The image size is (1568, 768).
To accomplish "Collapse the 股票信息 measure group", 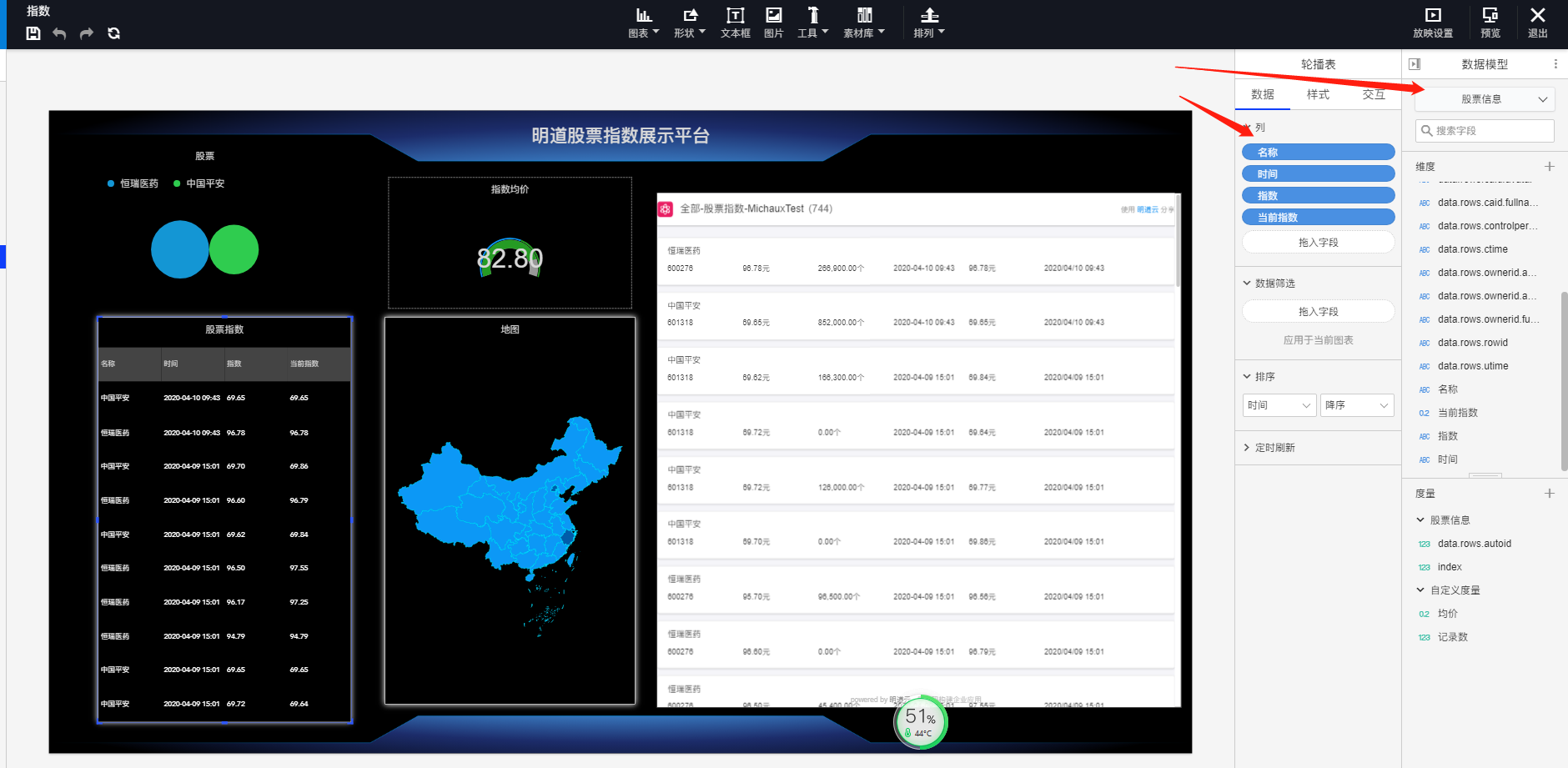I will 1420,520.
